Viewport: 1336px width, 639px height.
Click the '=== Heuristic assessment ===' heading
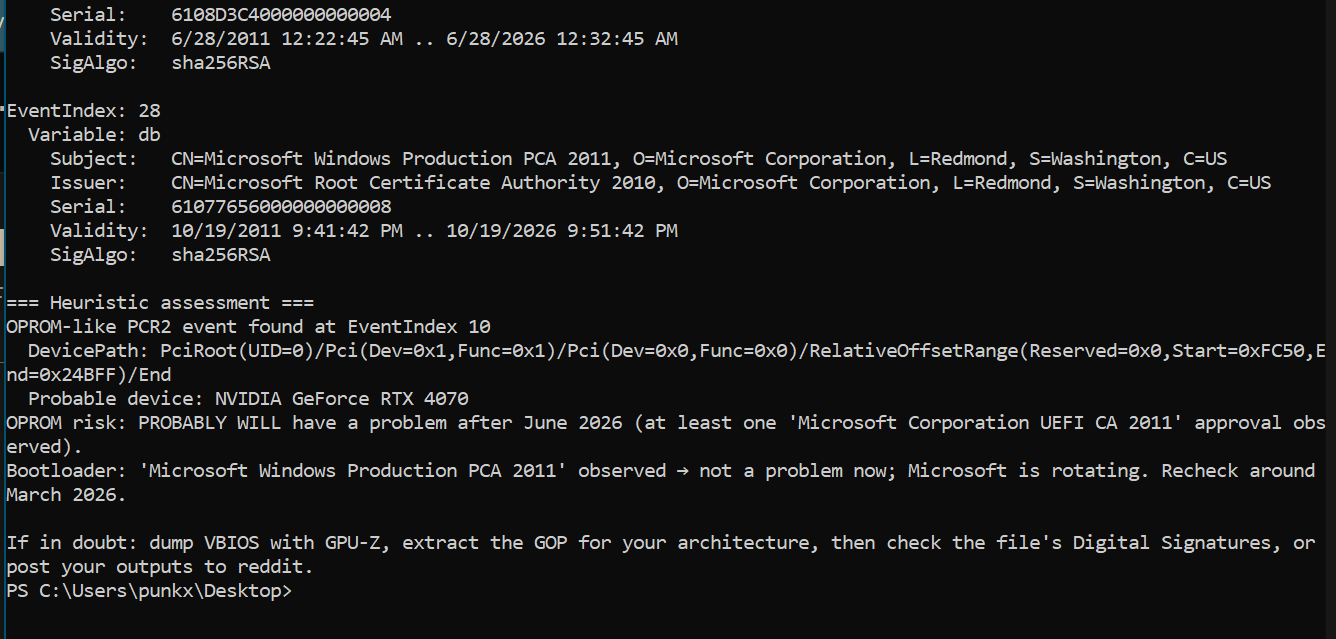tap(160, 303)
